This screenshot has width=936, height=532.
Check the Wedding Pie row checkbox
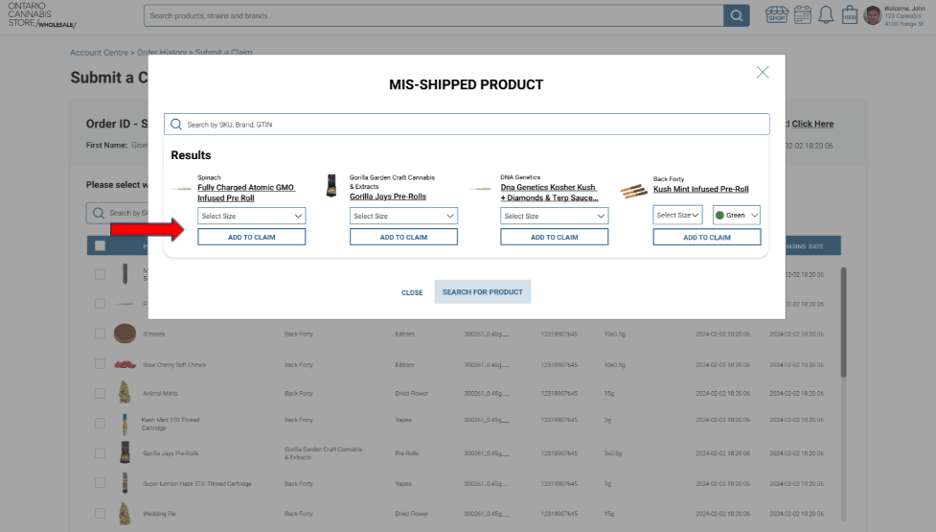pyautogui.click(x=100, y=513)
